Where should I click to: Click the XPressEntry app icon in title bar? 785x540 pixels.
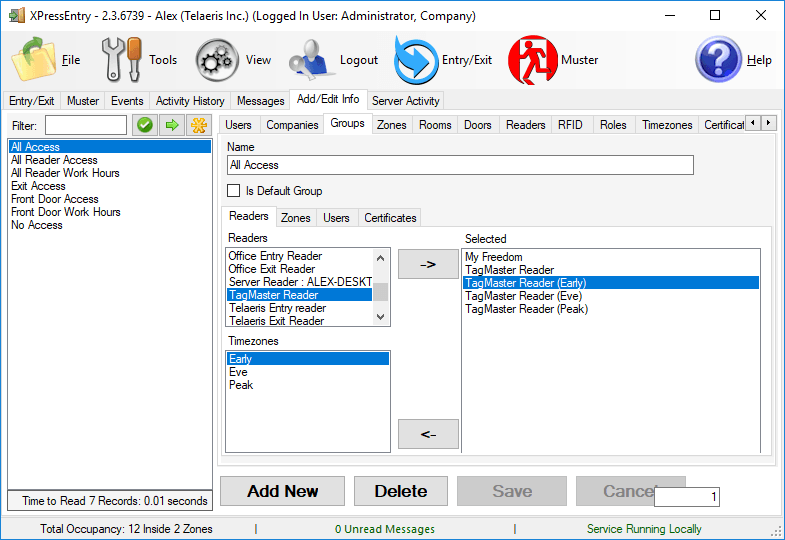pos(17,16)
